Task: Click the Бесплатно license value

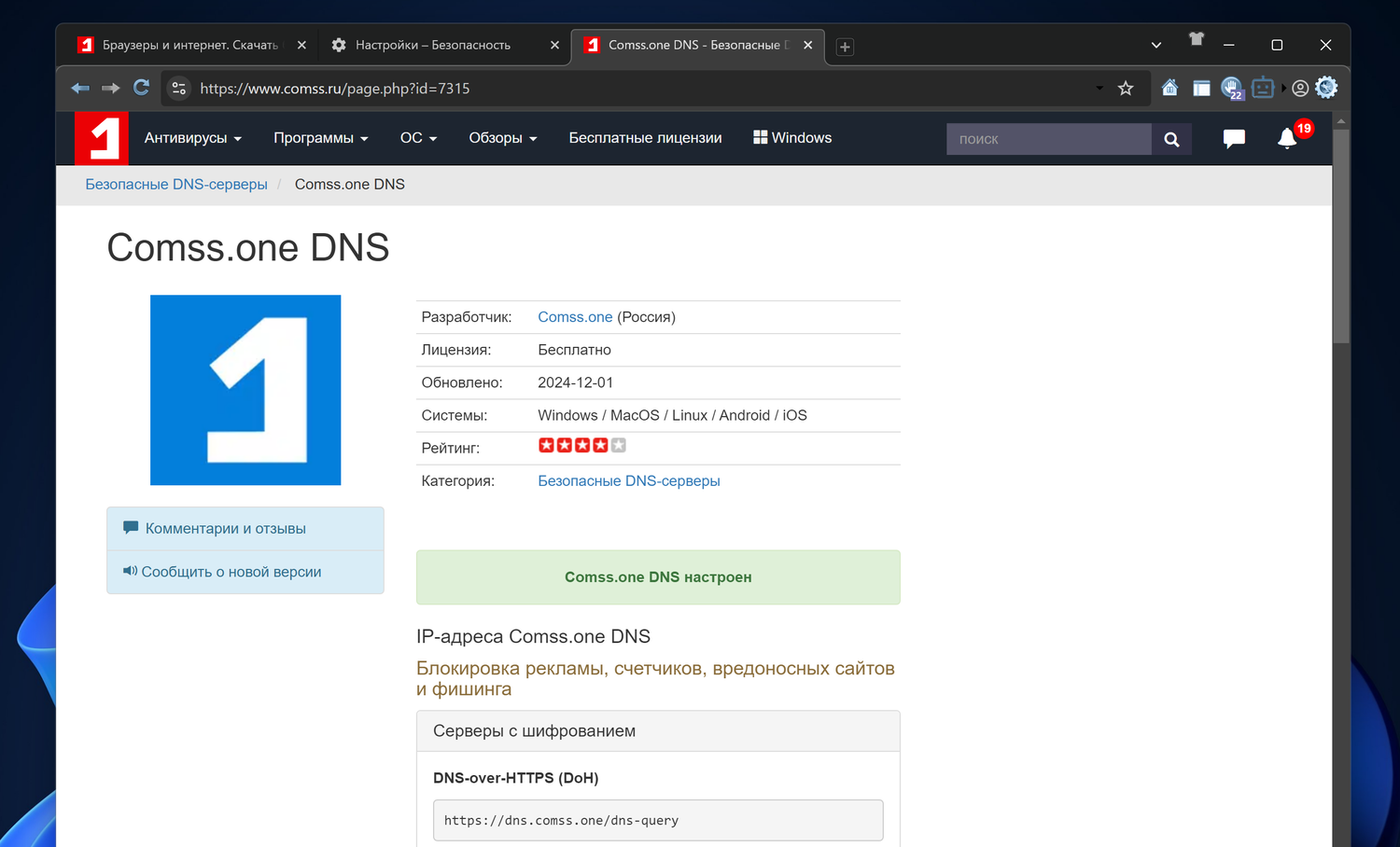Action: point(575,351)
